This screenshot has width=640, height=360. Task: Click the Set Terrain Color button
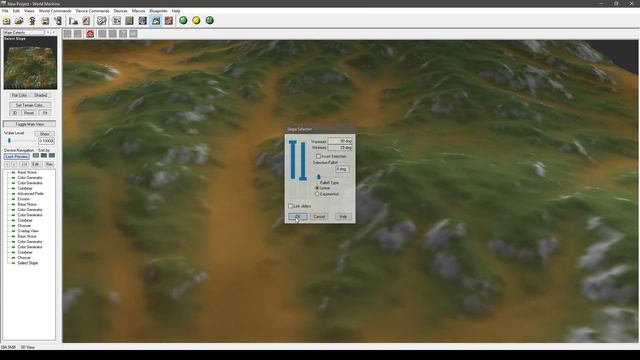pos(29,105)
